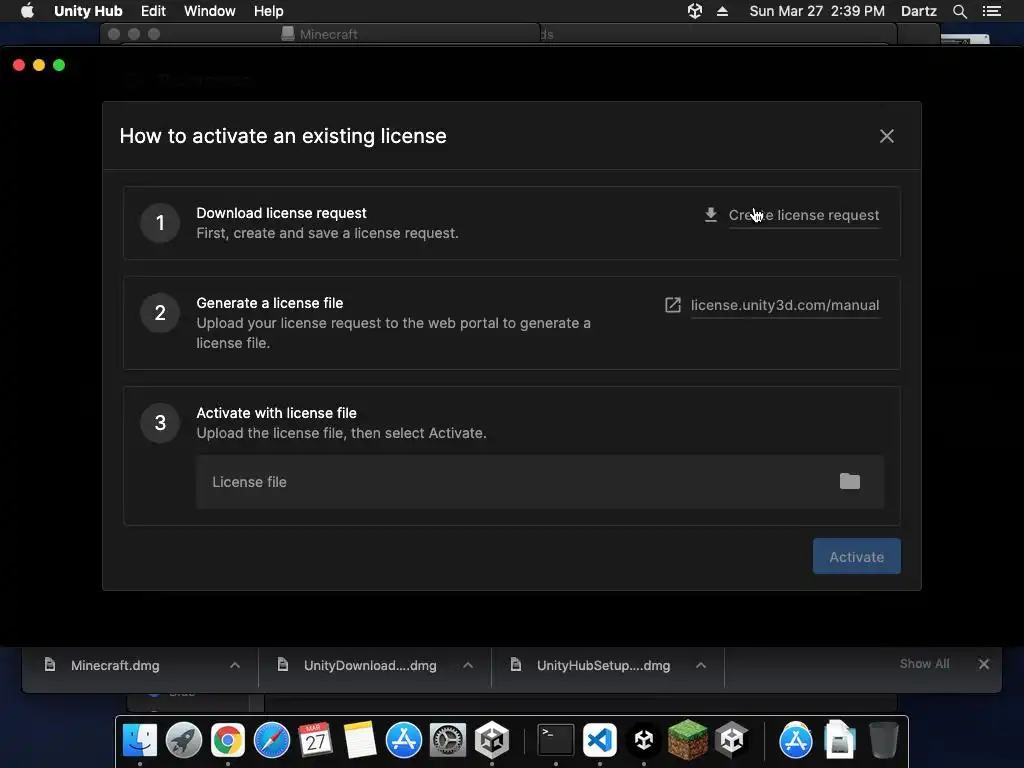The height and width of the screenshot is (768, 1024).
Task: Open Calendar from the Dock
Action: (315, 740)
